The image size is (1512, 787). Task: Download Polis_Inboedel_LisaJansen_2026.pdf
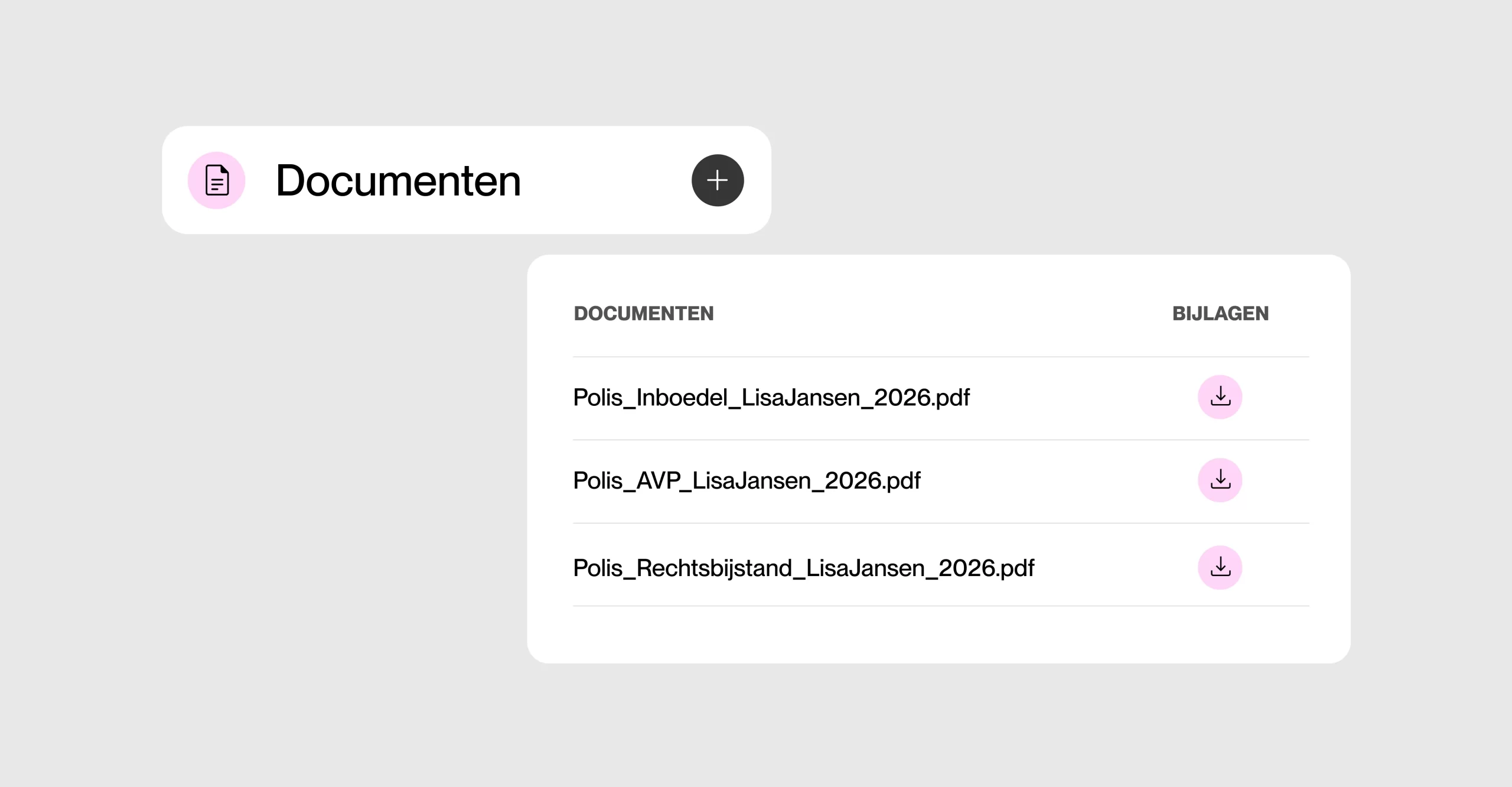[1220, 397]
